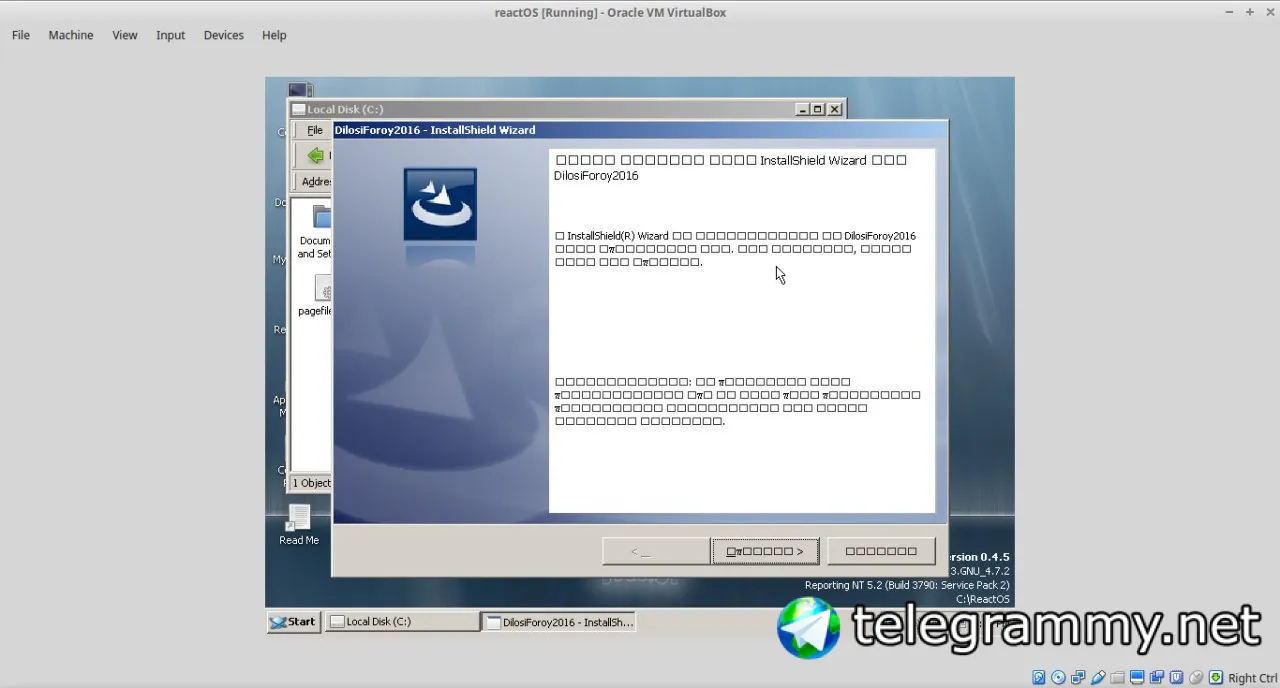Click green Back arrow in Local Disk window
This screenshot has width=1280, height=688.
coord(316,155)
